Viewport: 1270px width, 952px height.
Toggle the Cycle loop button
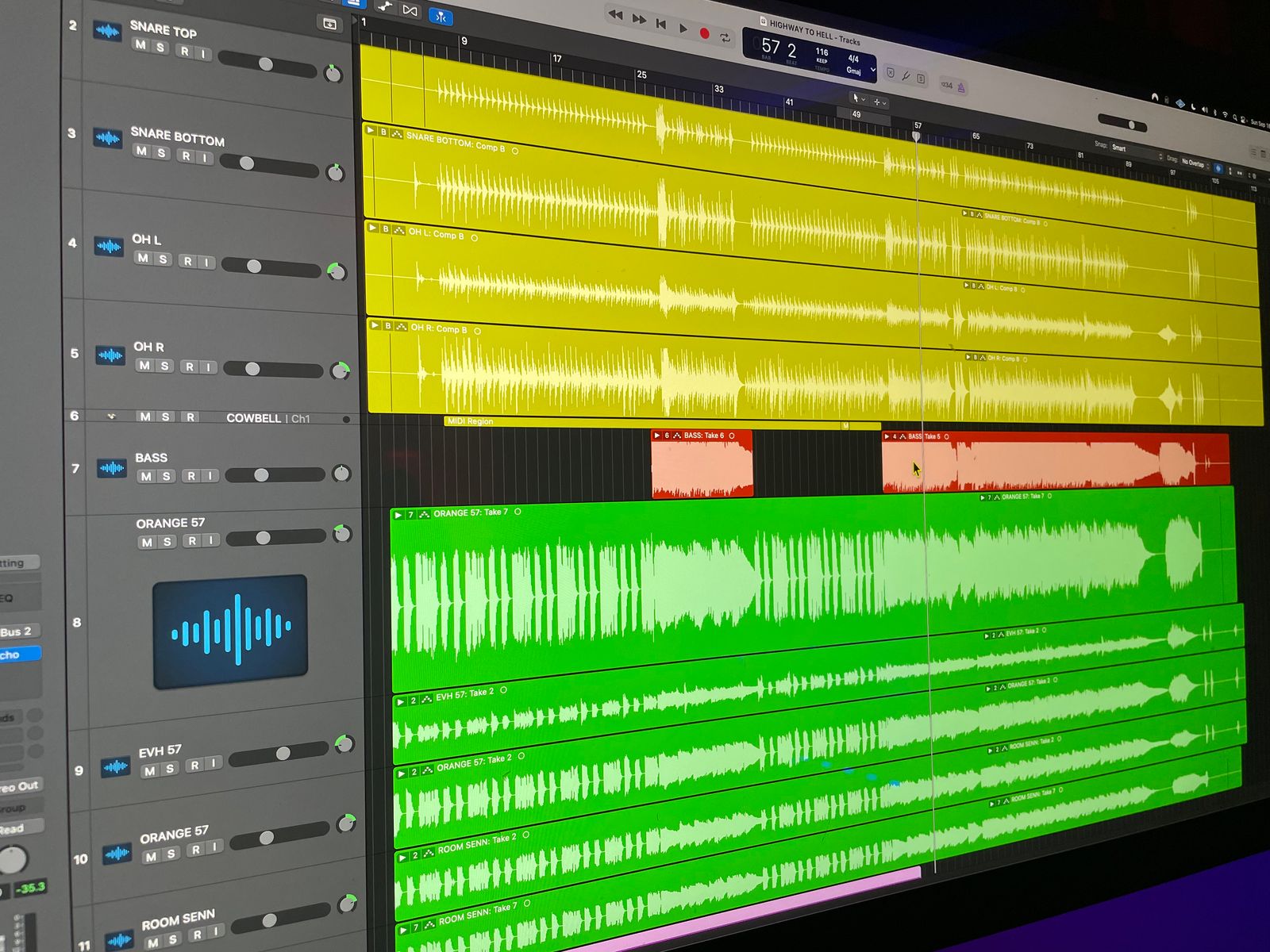pyautogui.click(x=725, y=37)
